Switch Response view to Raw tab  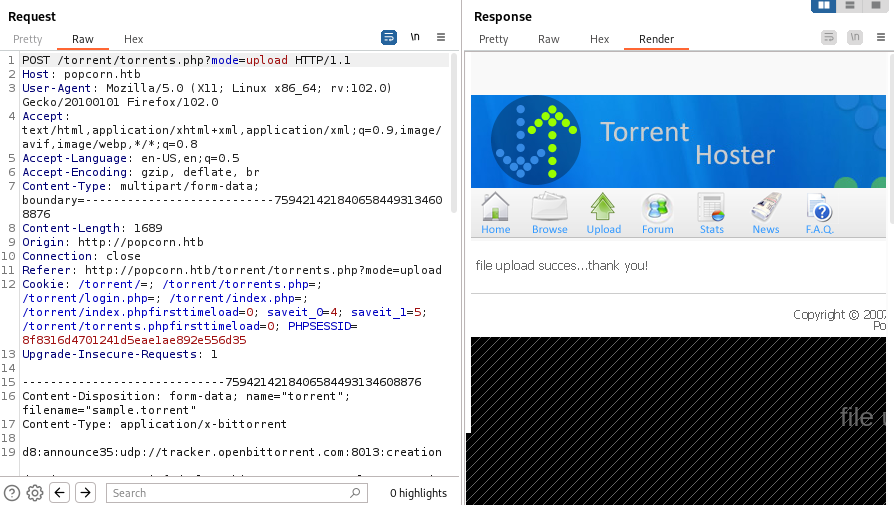click(x=549, y=39)
